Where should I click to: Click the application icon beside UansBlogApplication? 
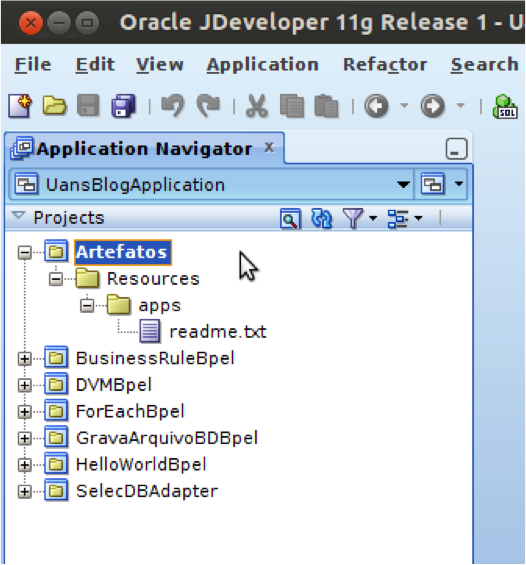(26, 184)
